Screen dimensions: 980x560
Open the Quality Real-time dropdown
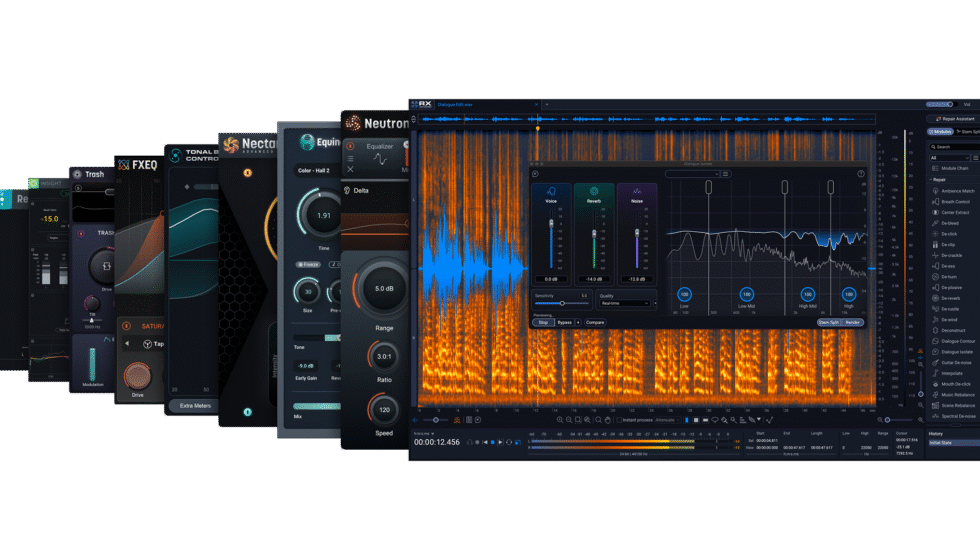pyautogui.click(x=624, y=303)
